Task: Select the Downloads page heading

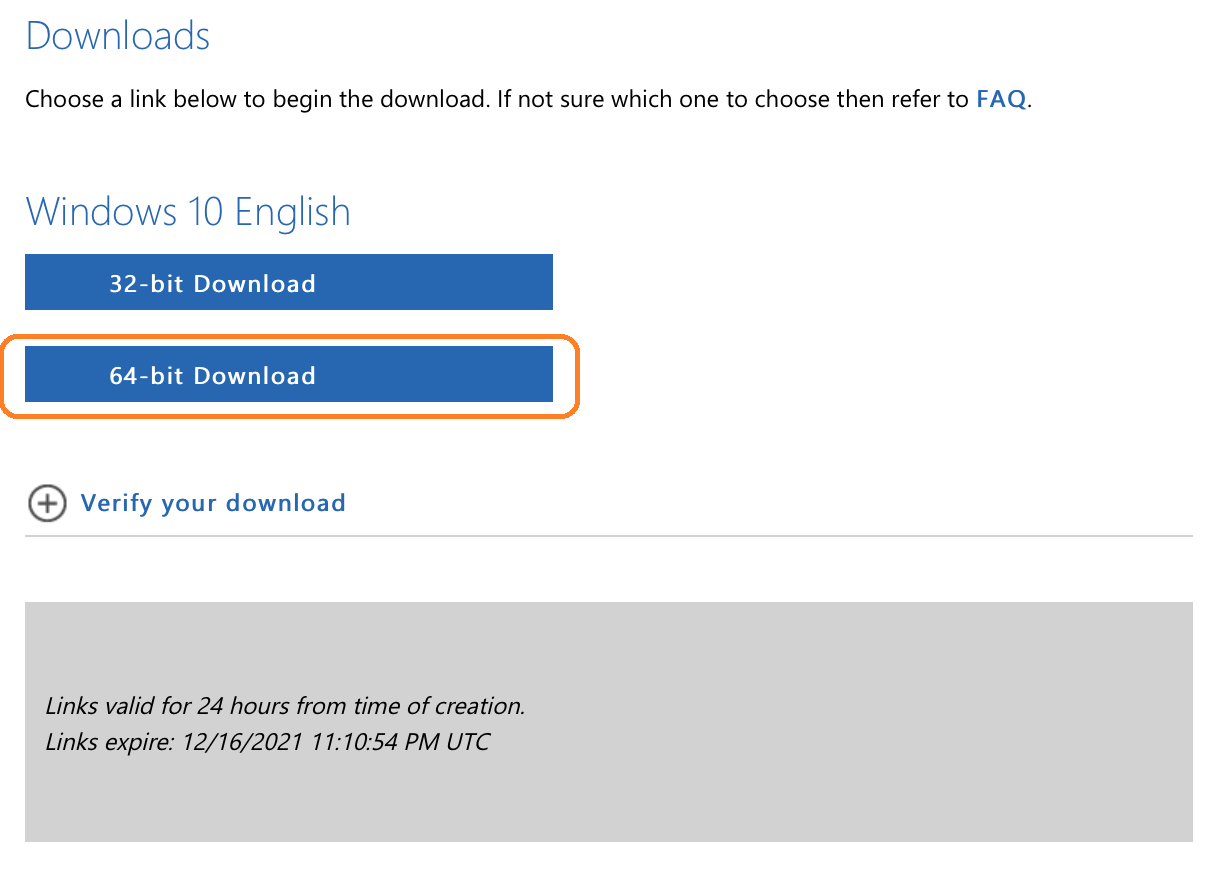Action: (118, 36)
